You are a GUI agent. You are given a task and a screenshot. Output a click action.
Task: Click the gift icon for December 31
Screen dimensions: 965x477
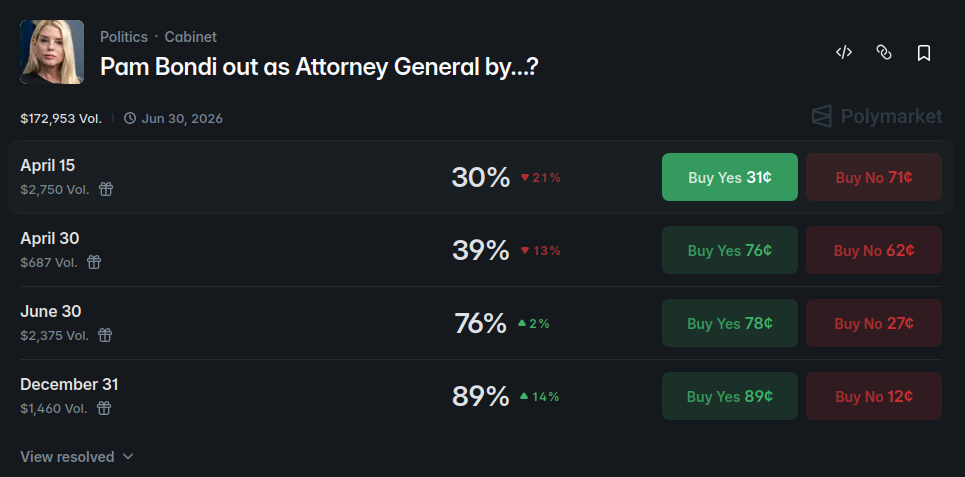tap(103, 408)
